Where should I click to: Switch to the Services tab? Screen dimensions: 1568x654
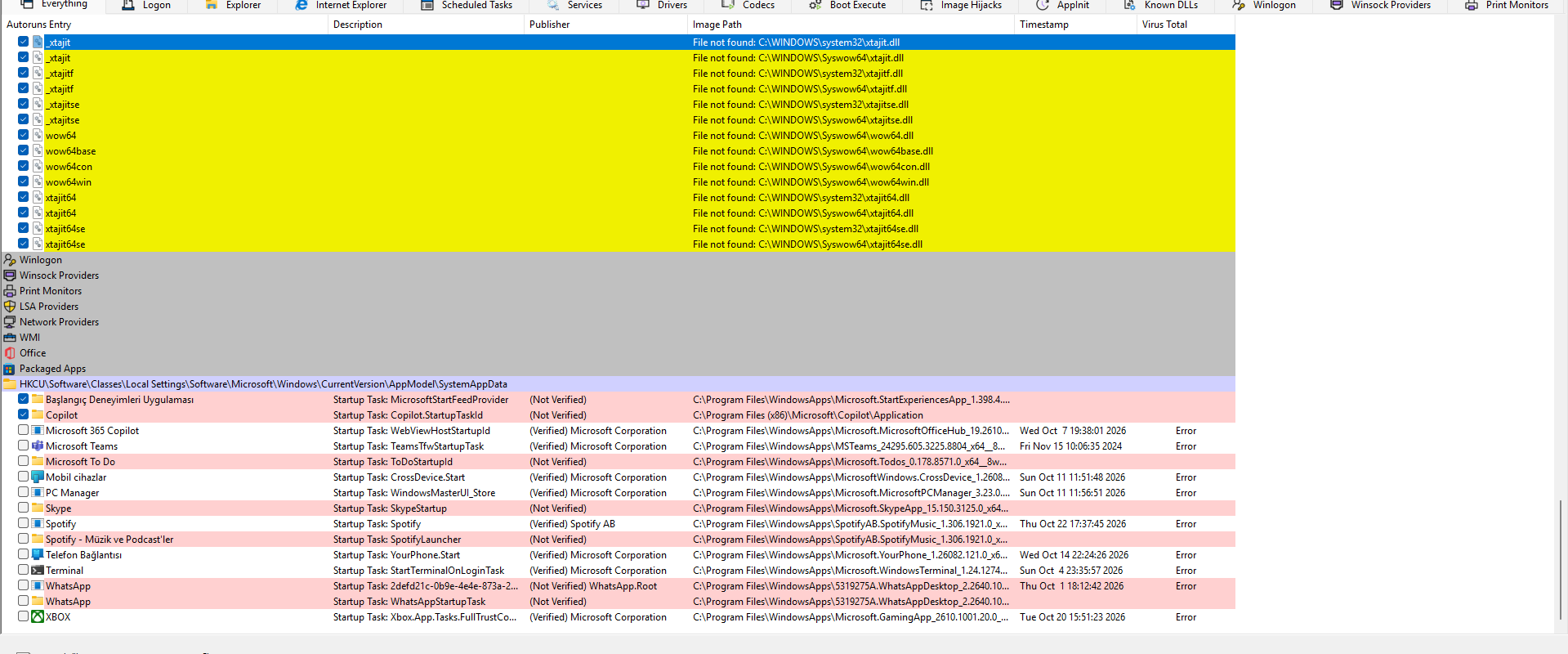(x=574, y=5)
